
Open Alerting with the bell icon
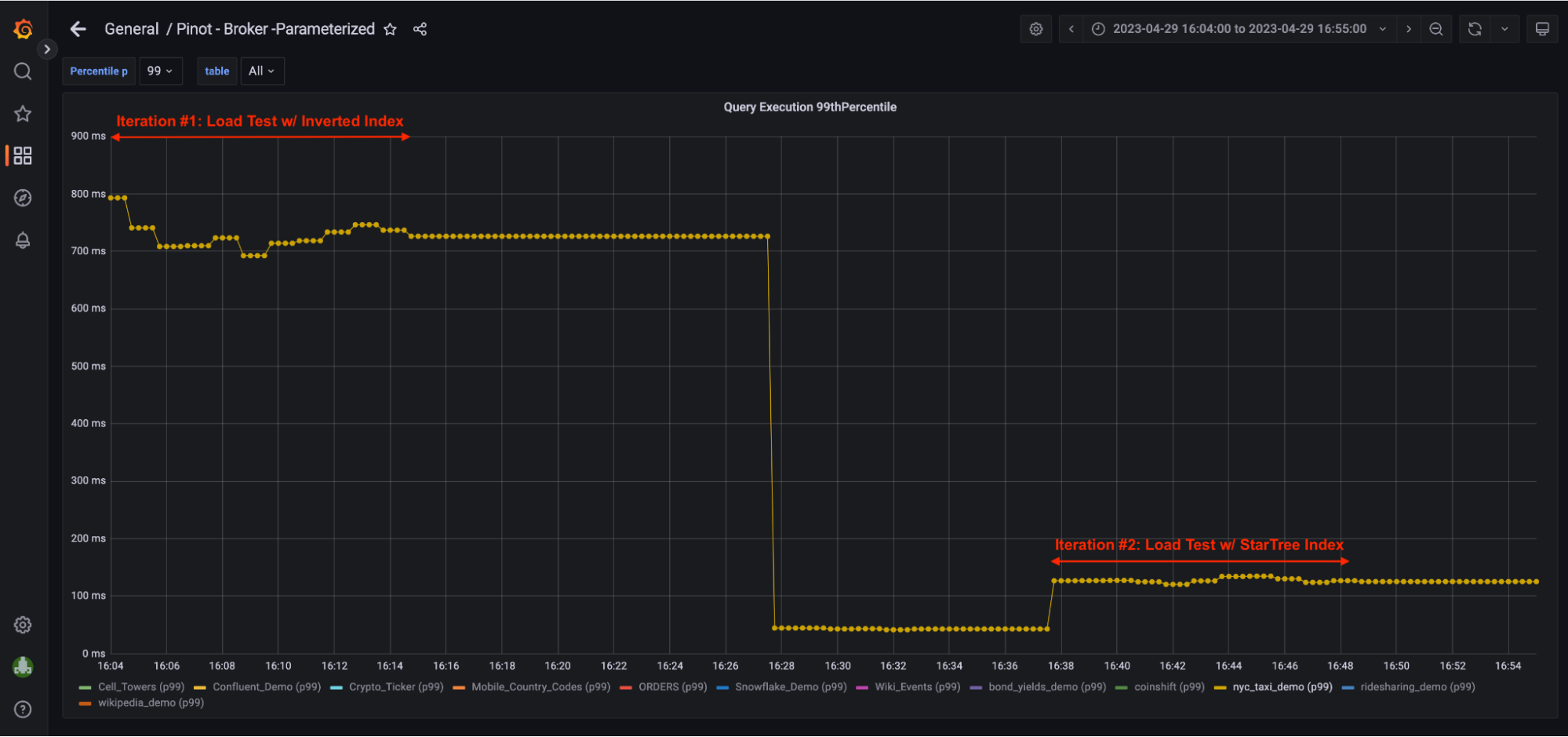pos(22,240)
